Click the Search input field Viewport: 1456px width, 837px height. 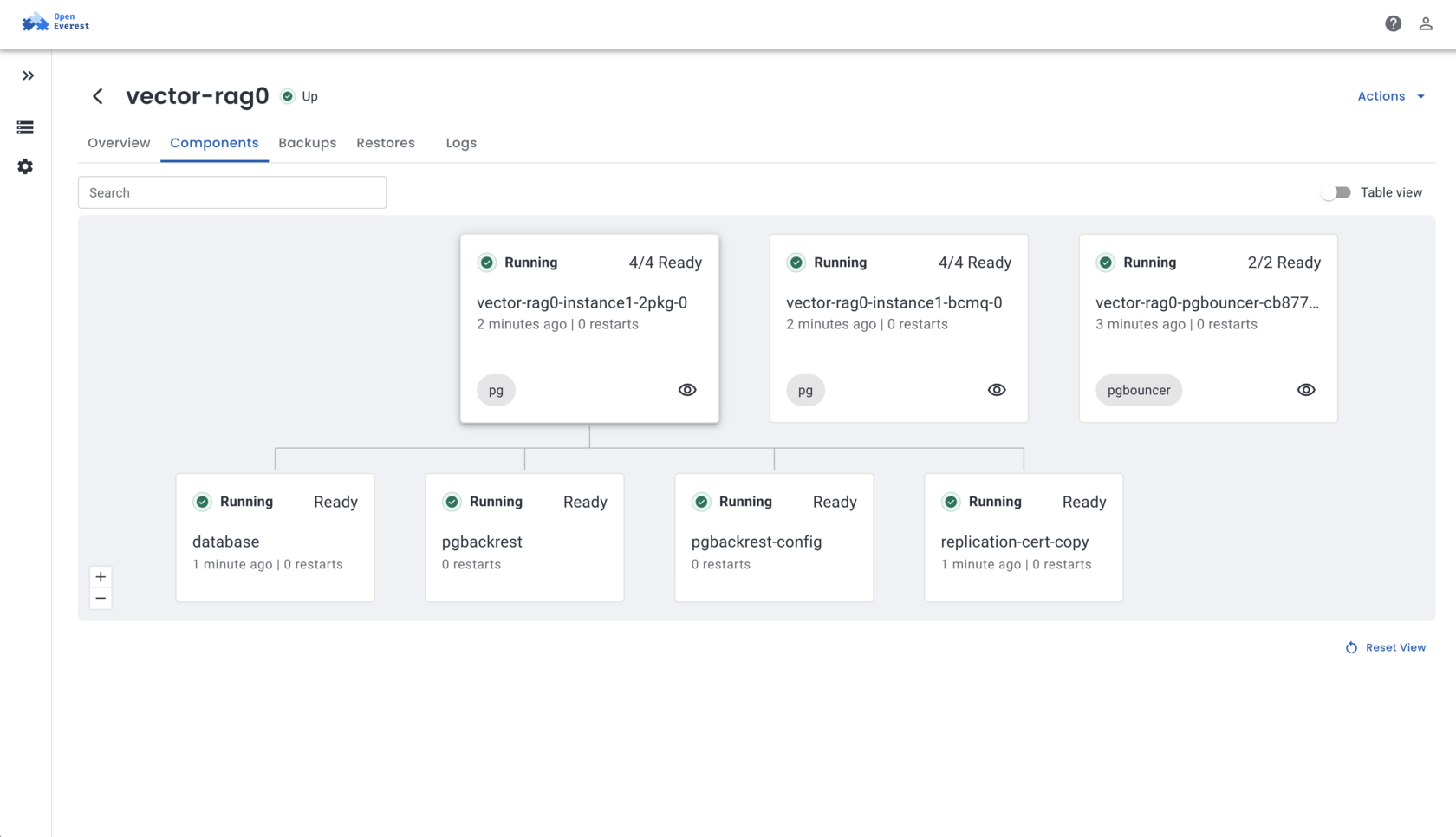[231, 192]
